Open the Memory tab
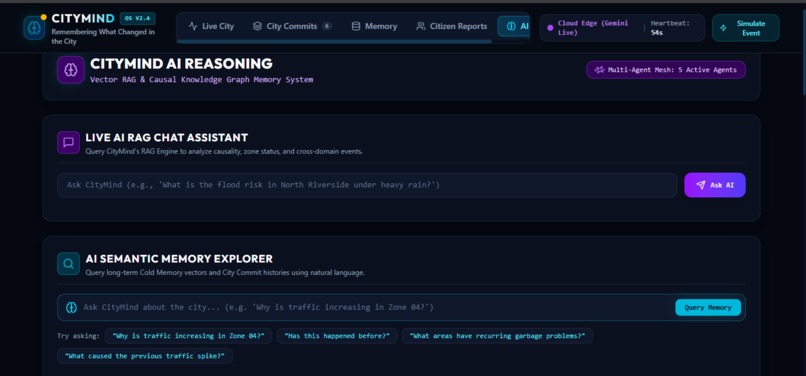 tap(374, 26)
